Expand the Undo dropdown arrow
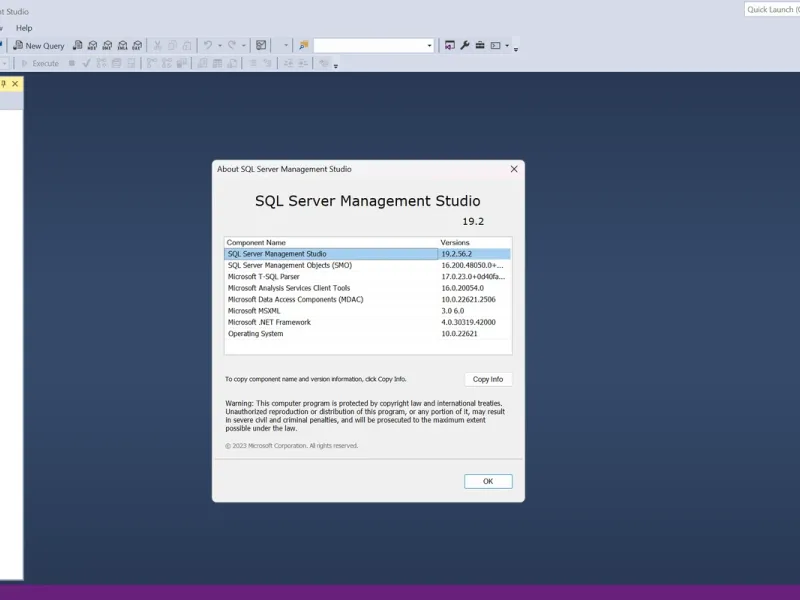This screenshot has width=800, height=600. click(x=220, y=45)
